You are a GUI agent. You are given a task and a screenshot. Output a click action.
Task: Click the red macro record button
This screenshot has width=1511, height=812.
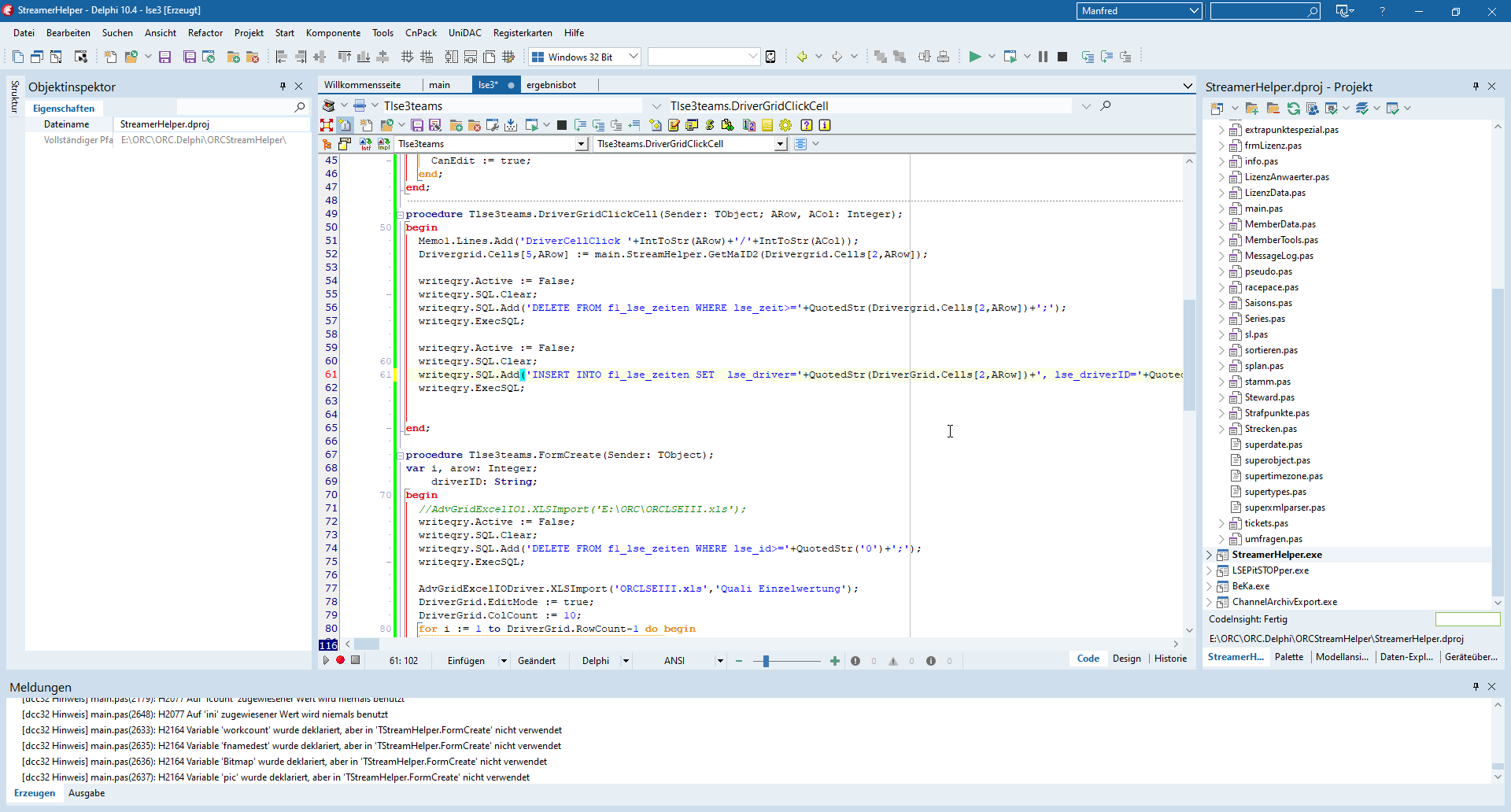340,660
